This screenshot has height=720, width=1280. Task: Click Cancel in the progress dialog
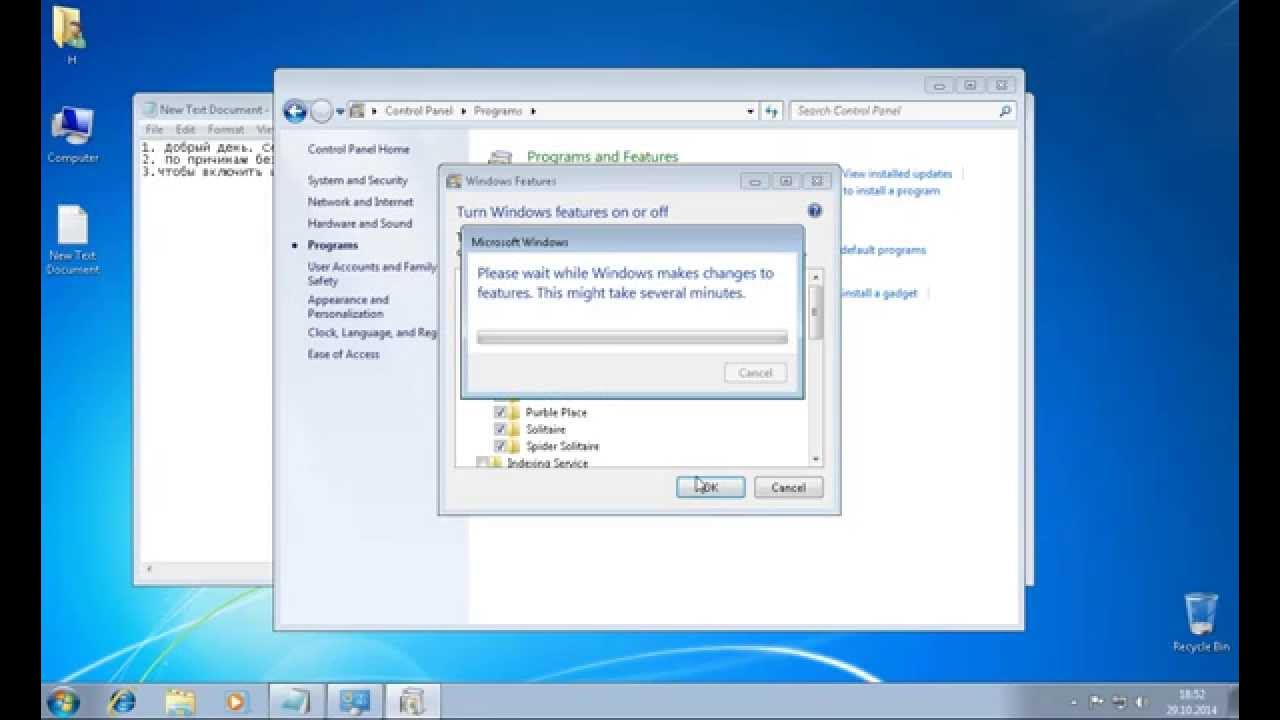pos(755,373)
